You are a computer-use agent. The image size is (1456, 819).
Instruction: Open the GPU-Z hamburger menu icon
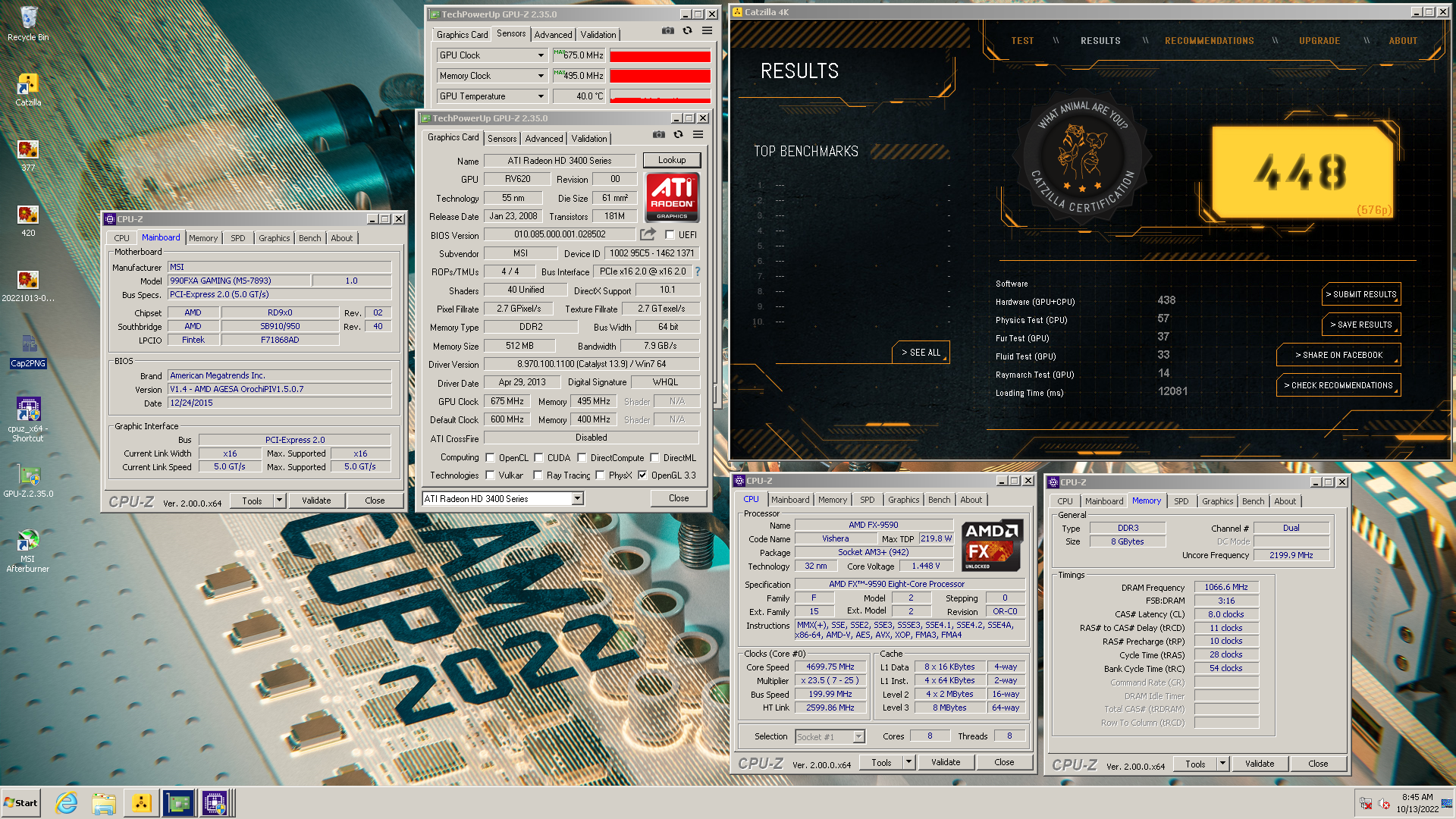698,134
